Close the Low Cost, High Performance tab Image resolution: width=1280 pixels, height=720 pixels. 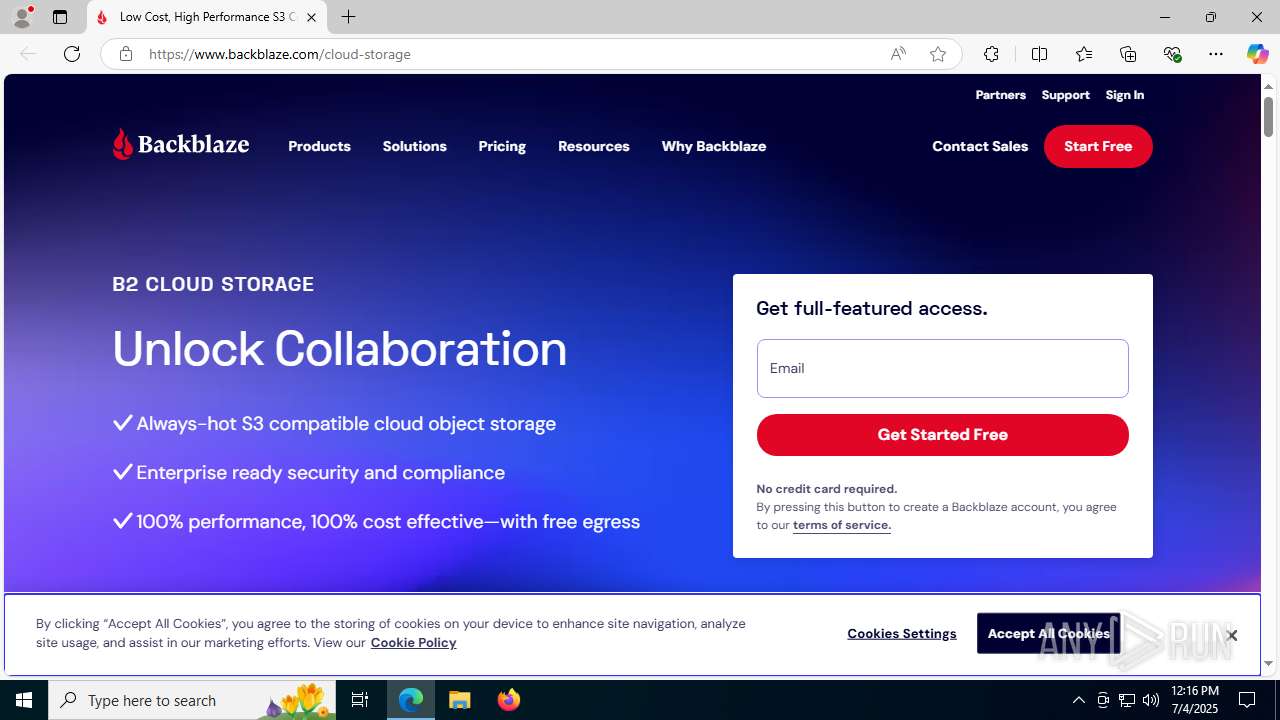tap(311, 17)
